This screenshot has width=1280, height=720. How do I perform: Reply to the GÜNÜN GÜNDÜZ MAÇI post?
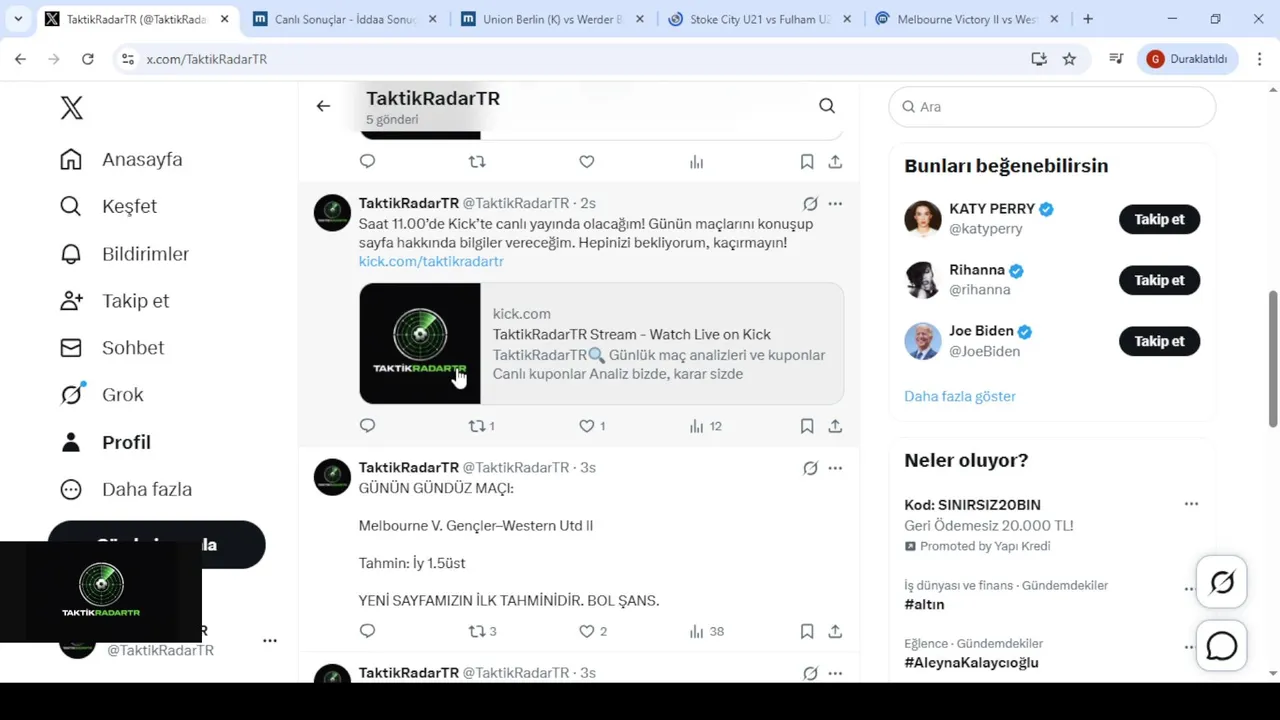pyautogui.click(x=367, y=631)
